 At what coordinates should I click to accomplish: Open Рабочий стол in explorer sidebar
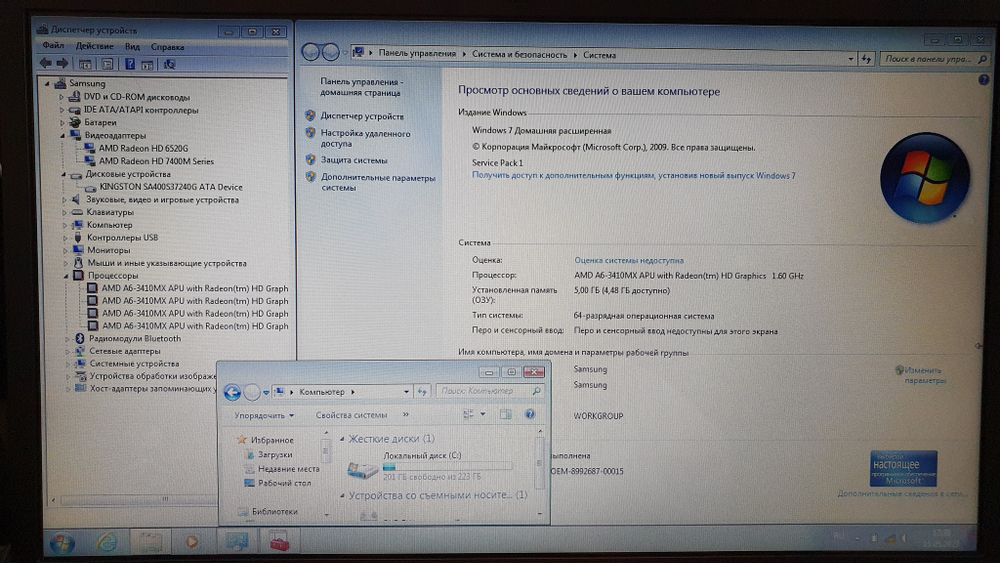(x=284, y=483)
